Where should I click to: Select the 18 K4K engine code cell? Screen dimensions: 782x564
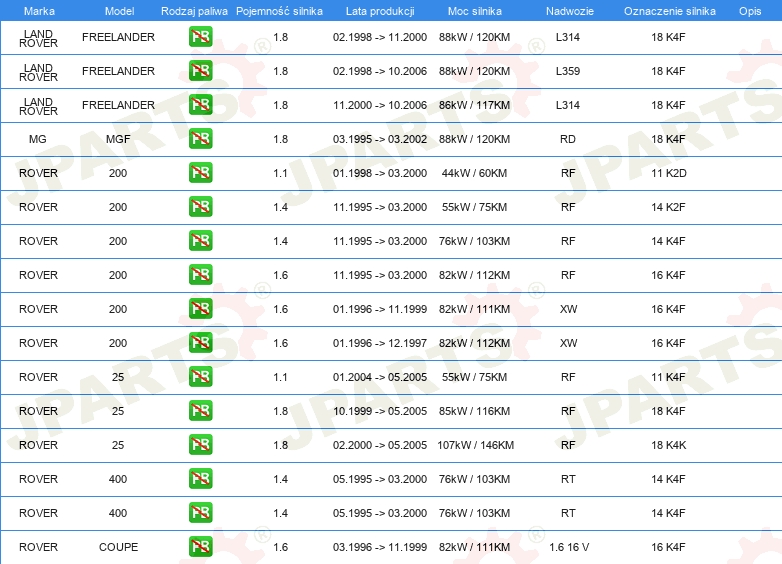[x=669, y=444]
